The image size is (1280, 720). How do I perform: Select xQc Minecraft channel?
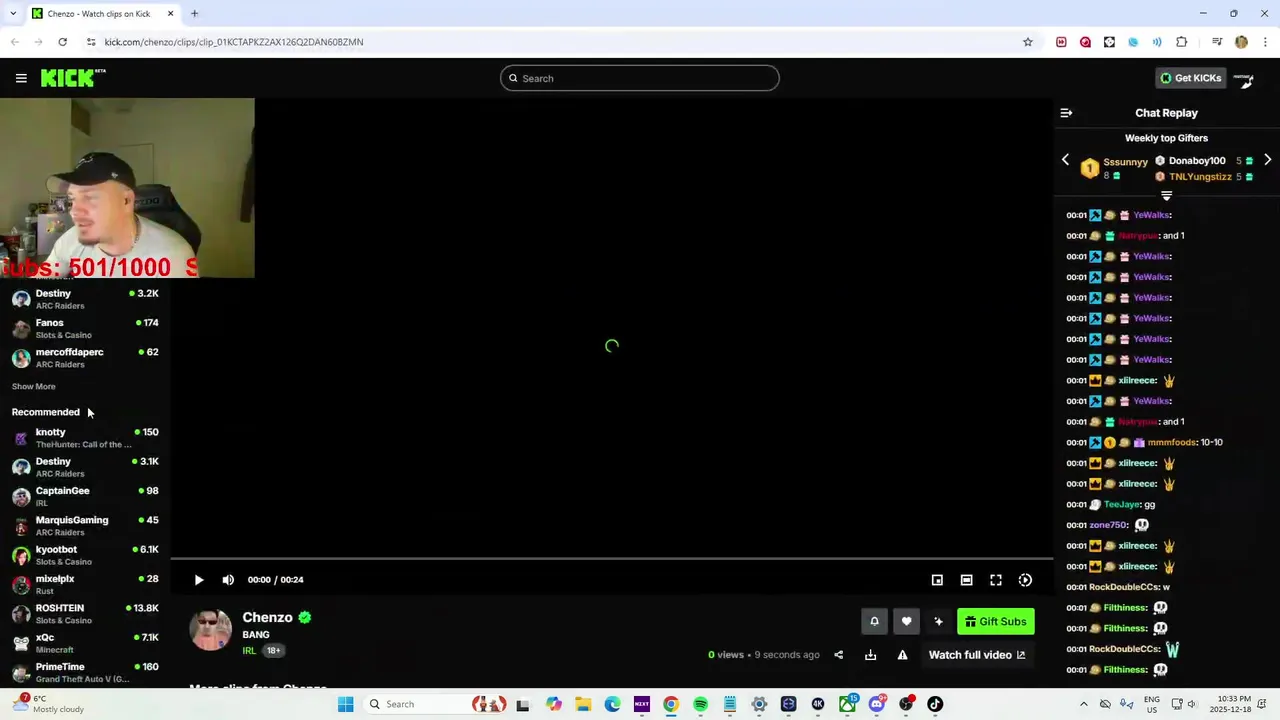coord(85,642)
